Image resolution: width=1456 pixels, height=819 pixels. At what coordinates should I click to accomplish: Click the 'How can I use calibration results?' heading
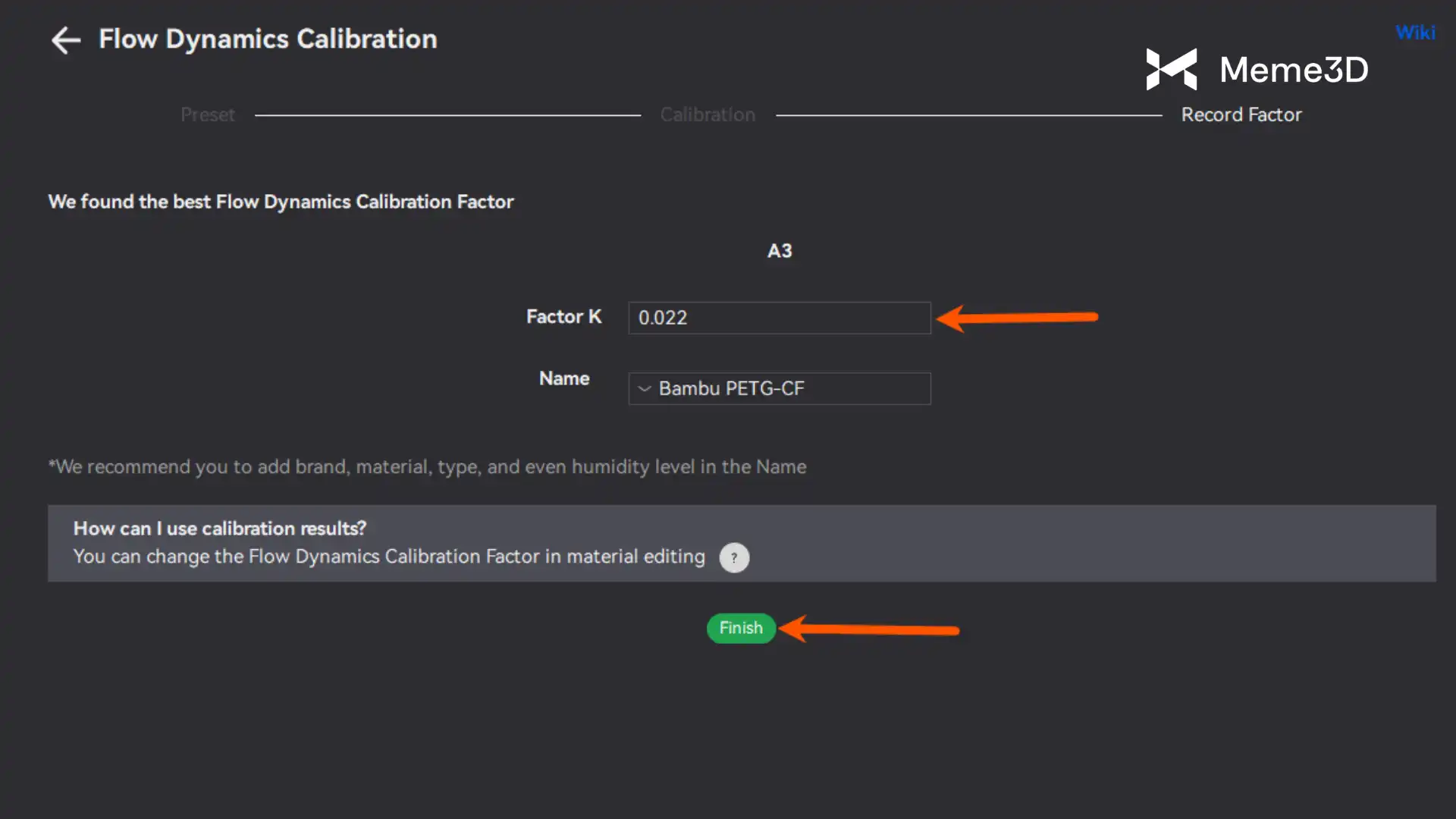[x=219, y=528]
